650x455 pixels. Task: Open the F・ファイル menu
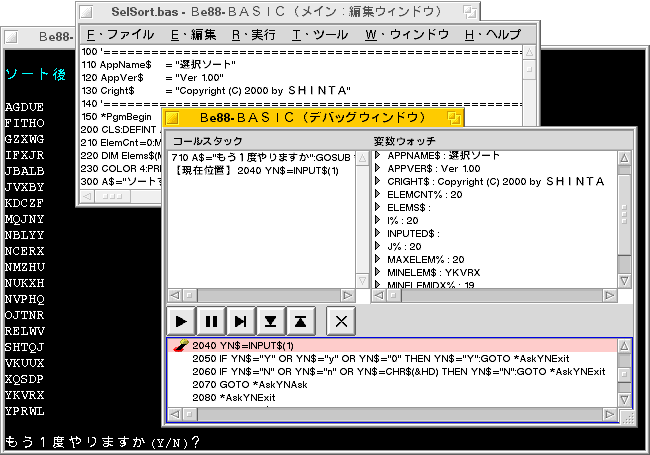120,34
